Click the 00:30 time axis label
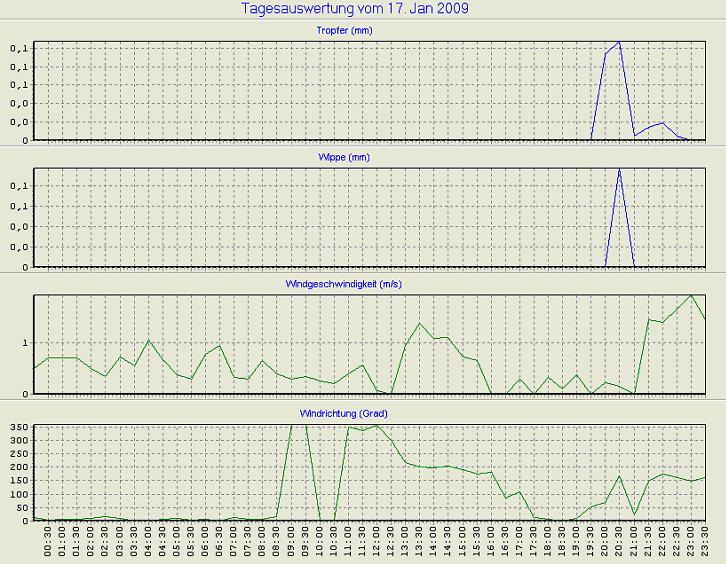Screen dimensions: 726x564 (x=48, y=542)
